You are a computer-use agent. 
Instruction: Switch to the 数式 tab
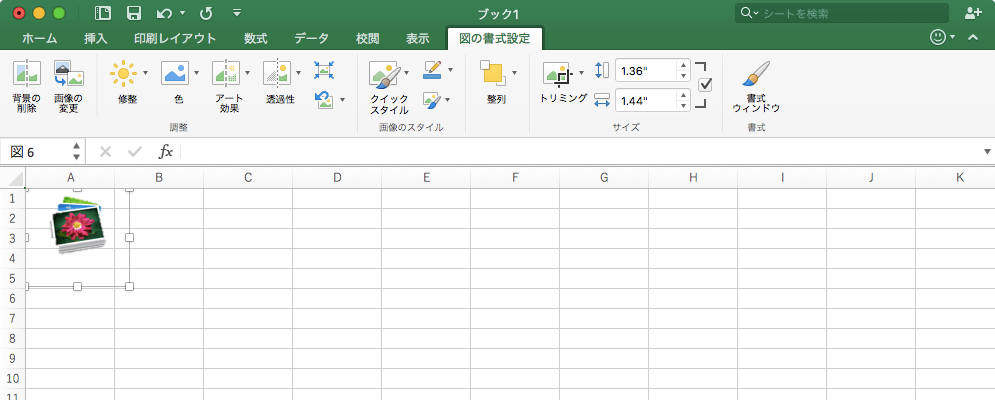pyautogui.click(x=255, y=39)
